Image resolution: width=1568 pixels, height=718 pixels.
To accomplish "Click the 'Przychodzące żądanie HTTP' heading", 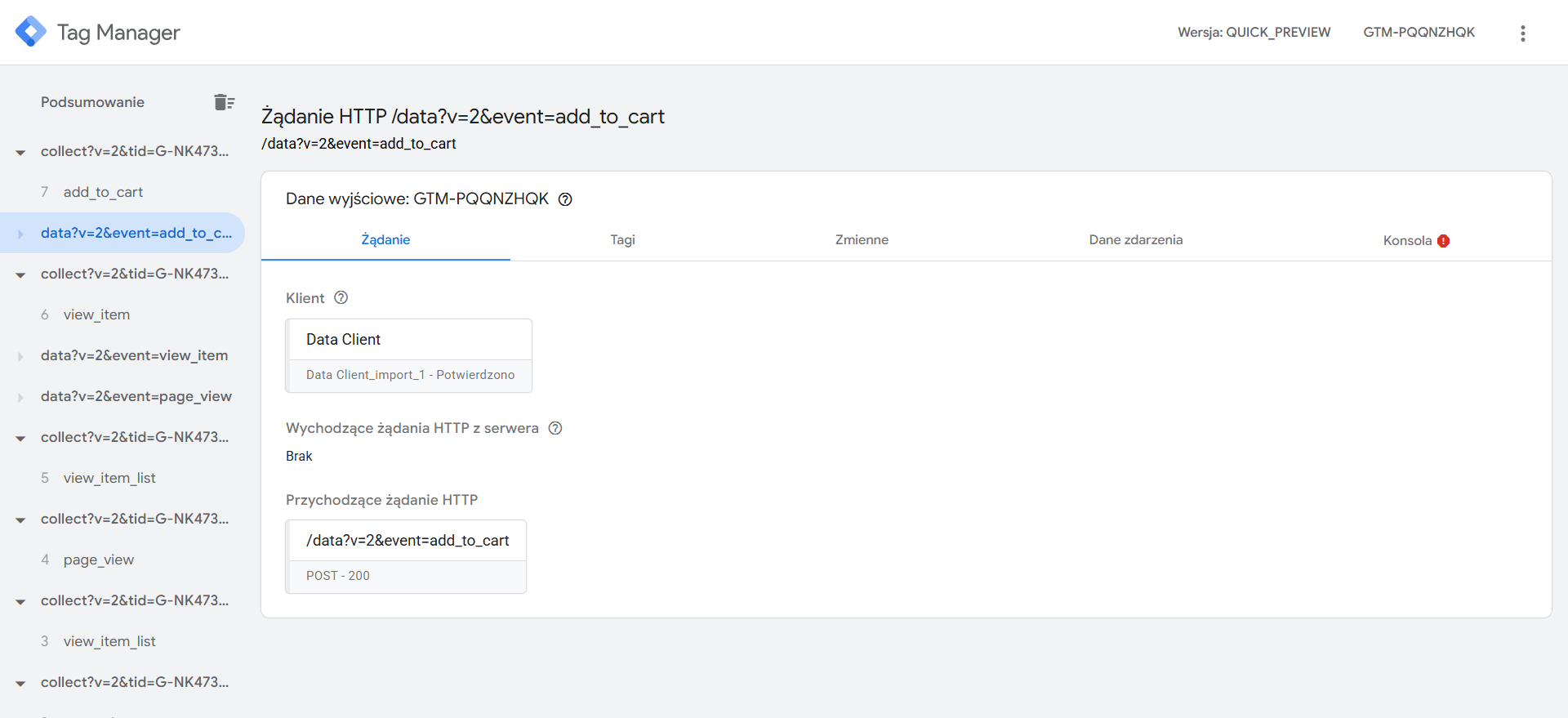I will coord(381,500).
